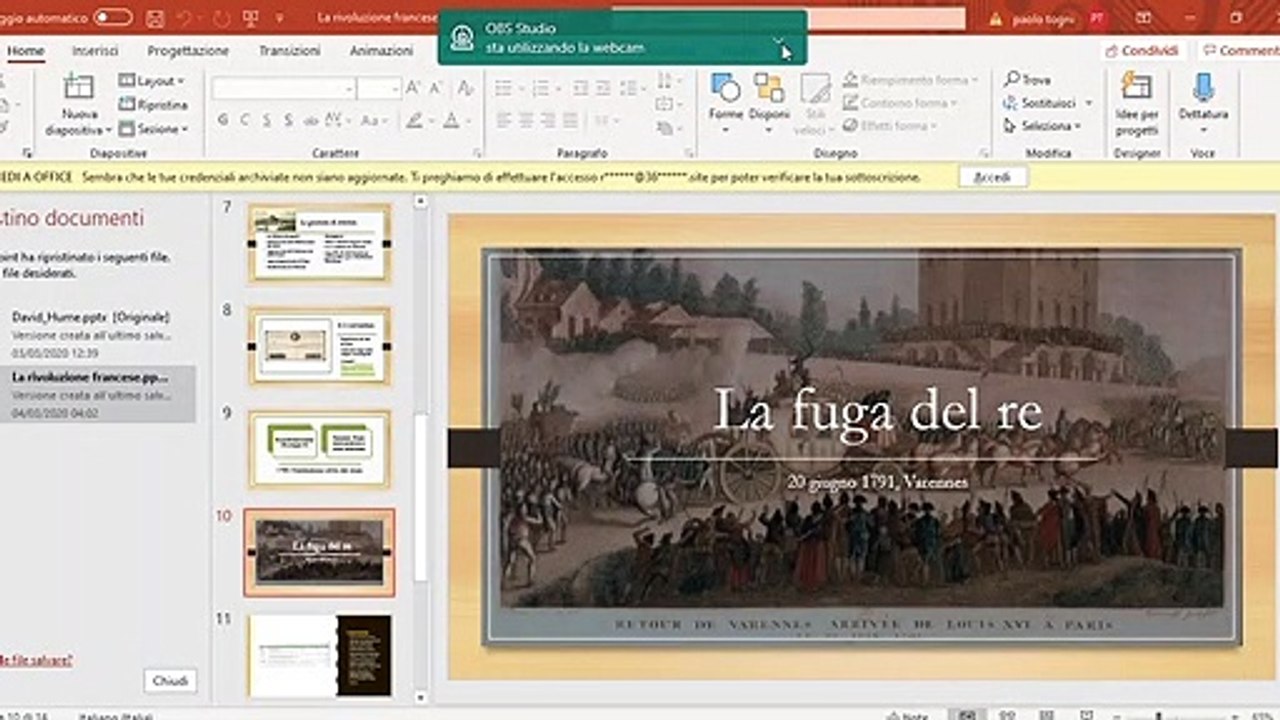Image resolution: width=1280 pixels, height=720 pixels.
Task: Click the Save icon in title bar
Action: pyautogui.click(x=155, y=18)
